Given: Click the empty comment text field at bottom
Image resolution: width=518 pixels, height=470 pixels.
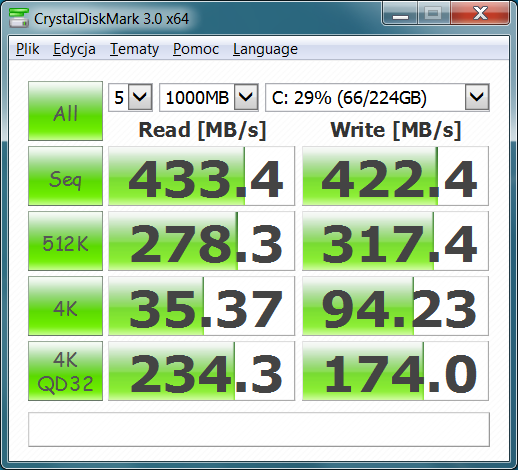Looking at the screenshot, I should pyautogui.click(x=259, y=430).
